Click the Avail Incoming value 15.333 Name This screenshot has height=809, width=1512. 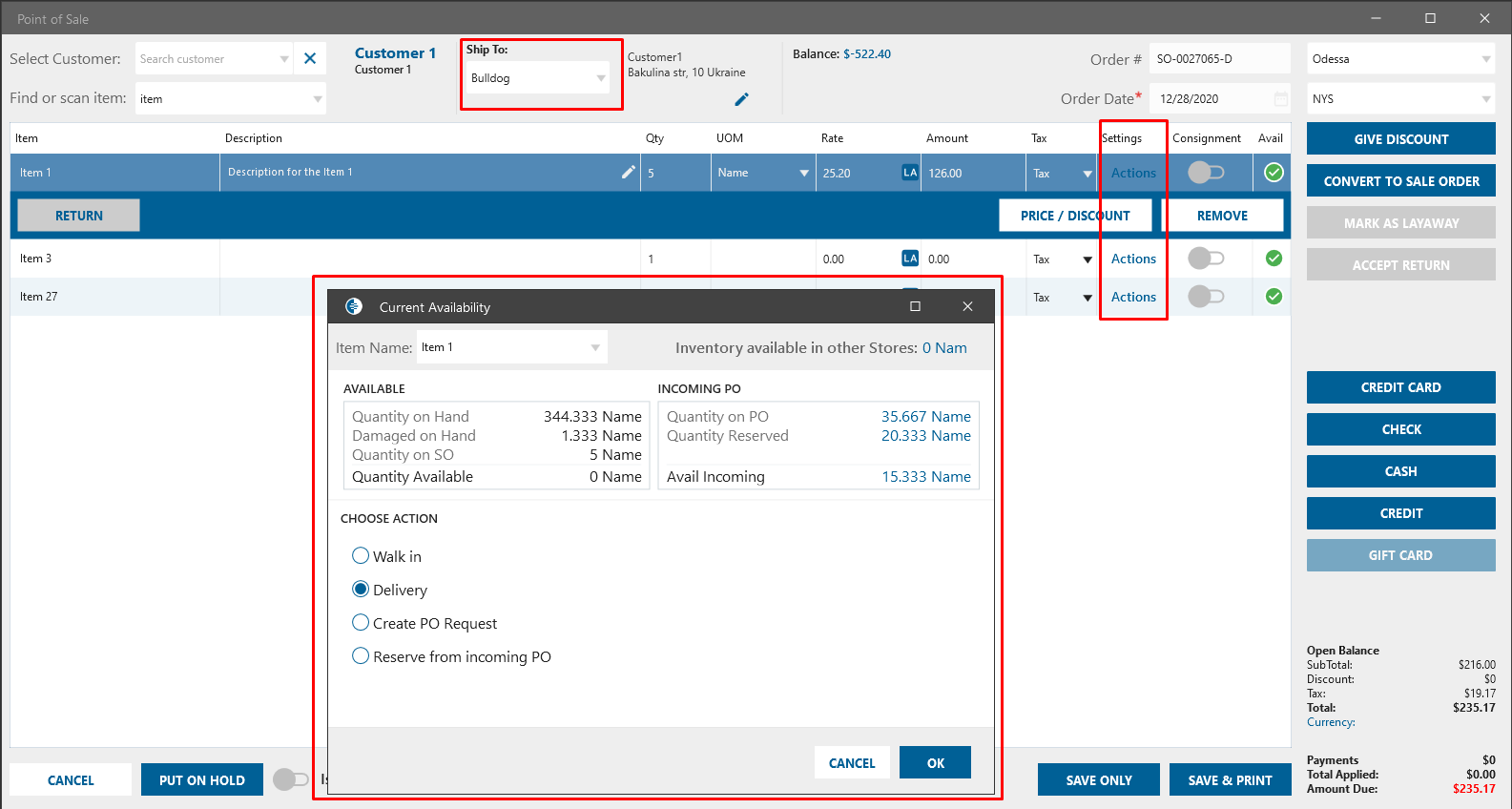pyautogui.click(x=926, y=477)
